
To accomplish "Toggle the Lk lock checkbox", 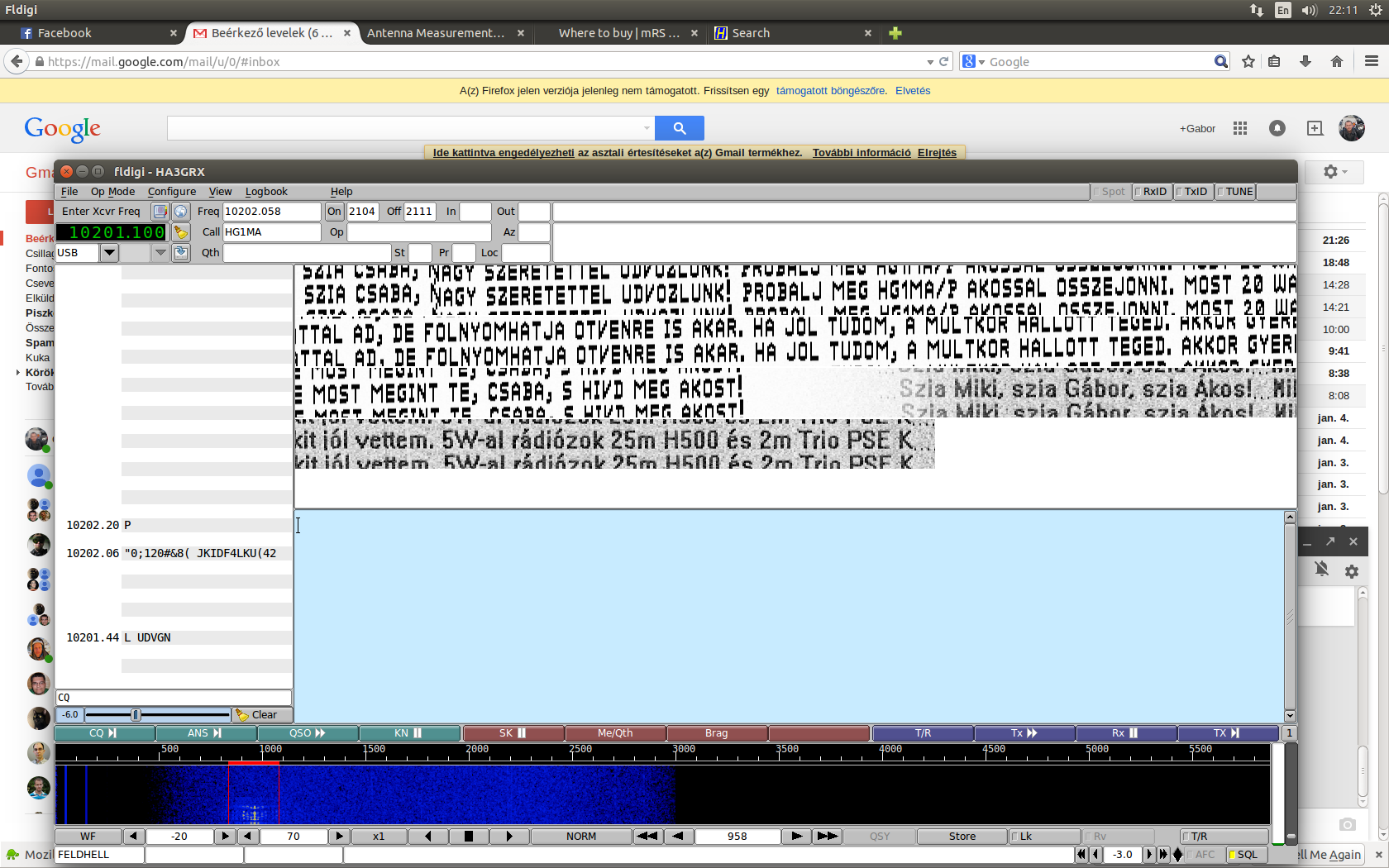I will [1044, 837].
